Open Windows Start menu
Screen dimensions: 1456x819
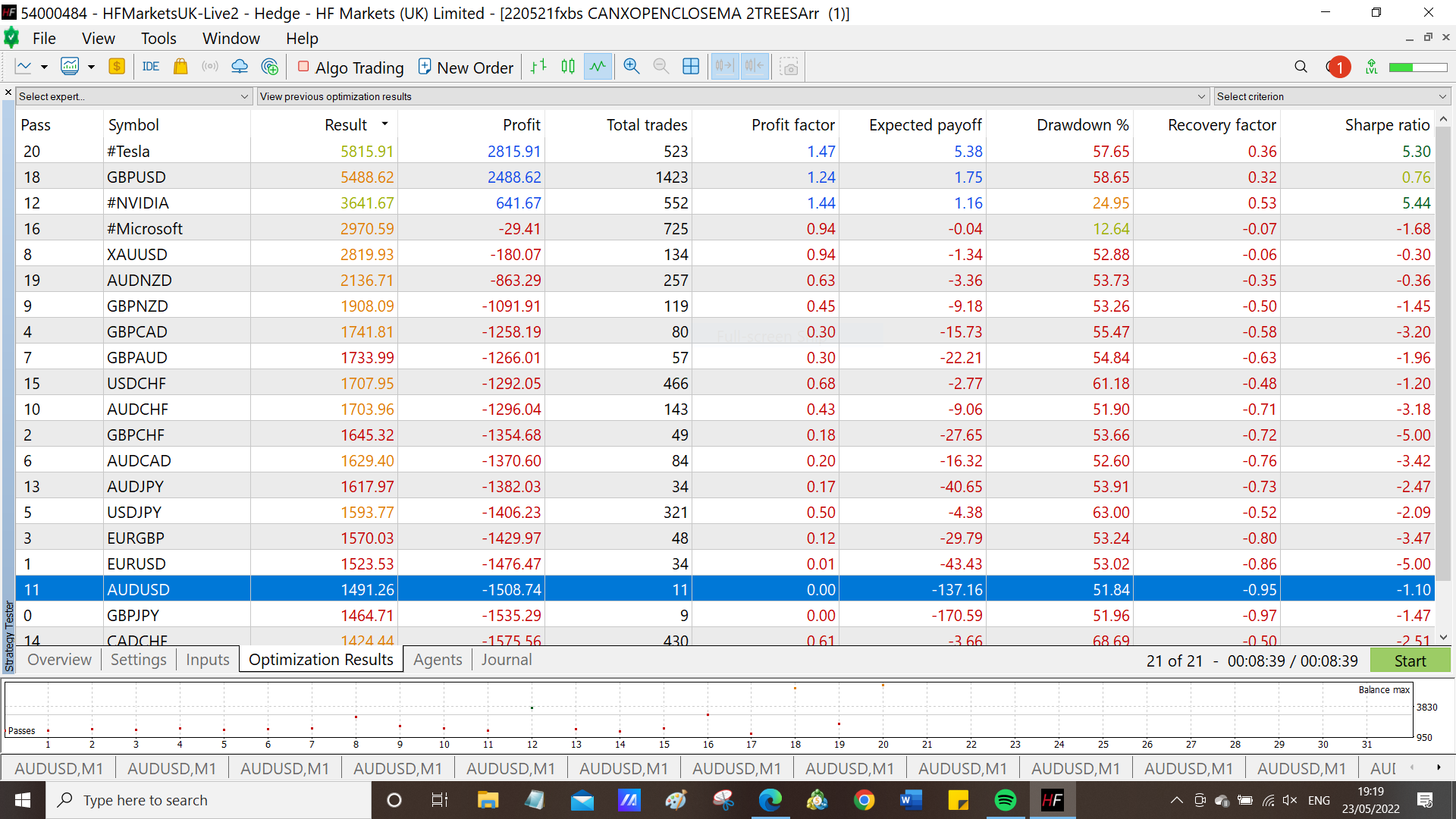coord(23,801)
